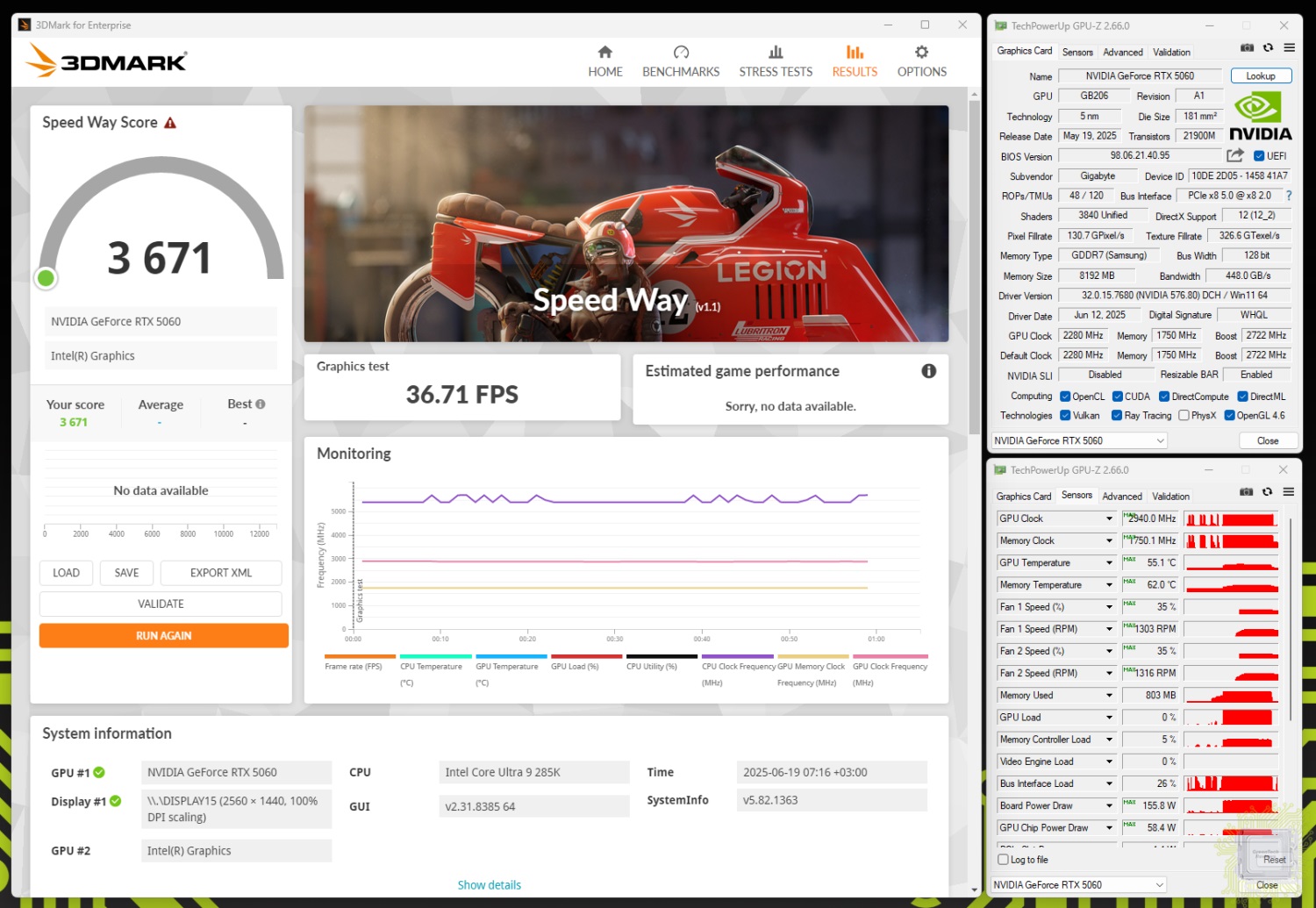Click Show details link under System information
1316x908 pixels.
(489, 885)
